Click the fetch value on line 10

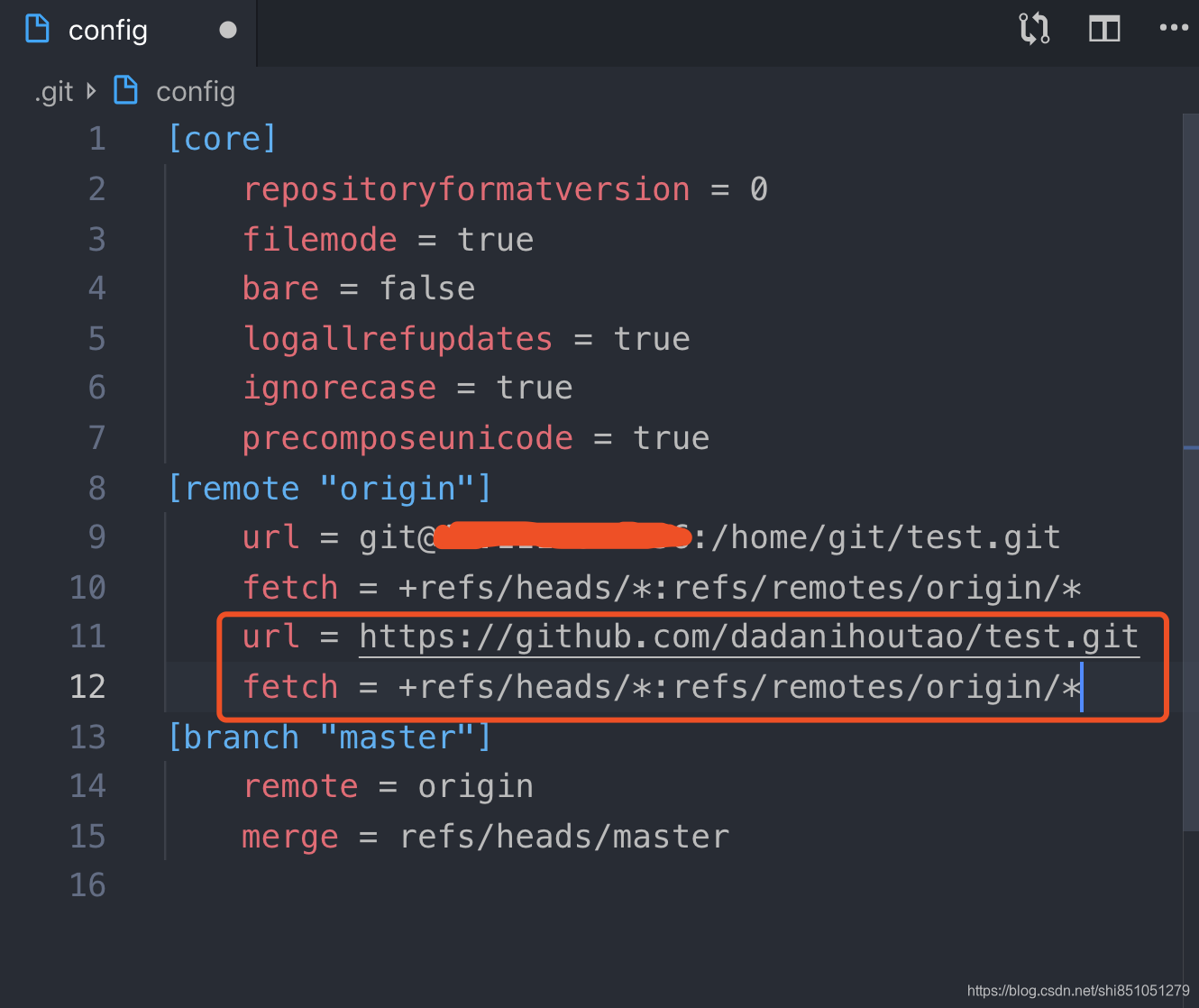(739, 588)
